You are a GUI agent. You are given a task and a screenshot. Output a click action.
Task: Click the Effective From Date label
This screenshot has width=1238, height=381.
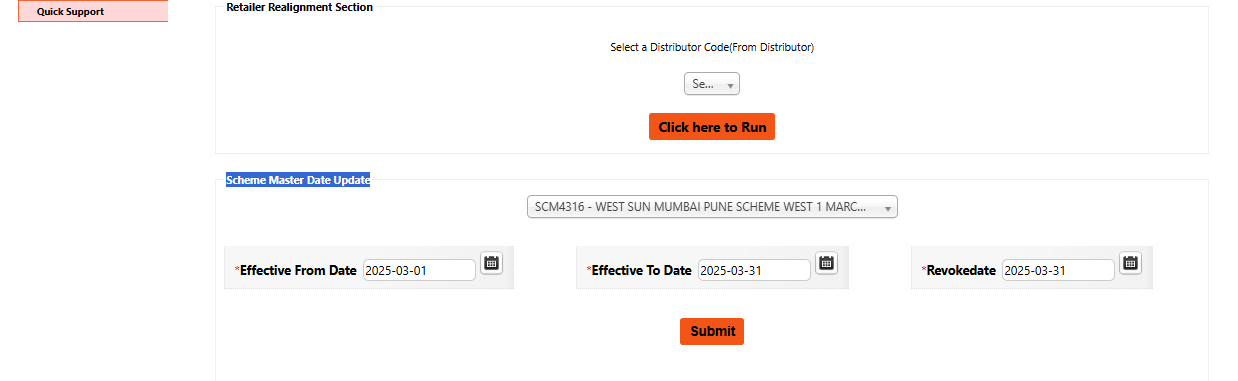[298, 270]
